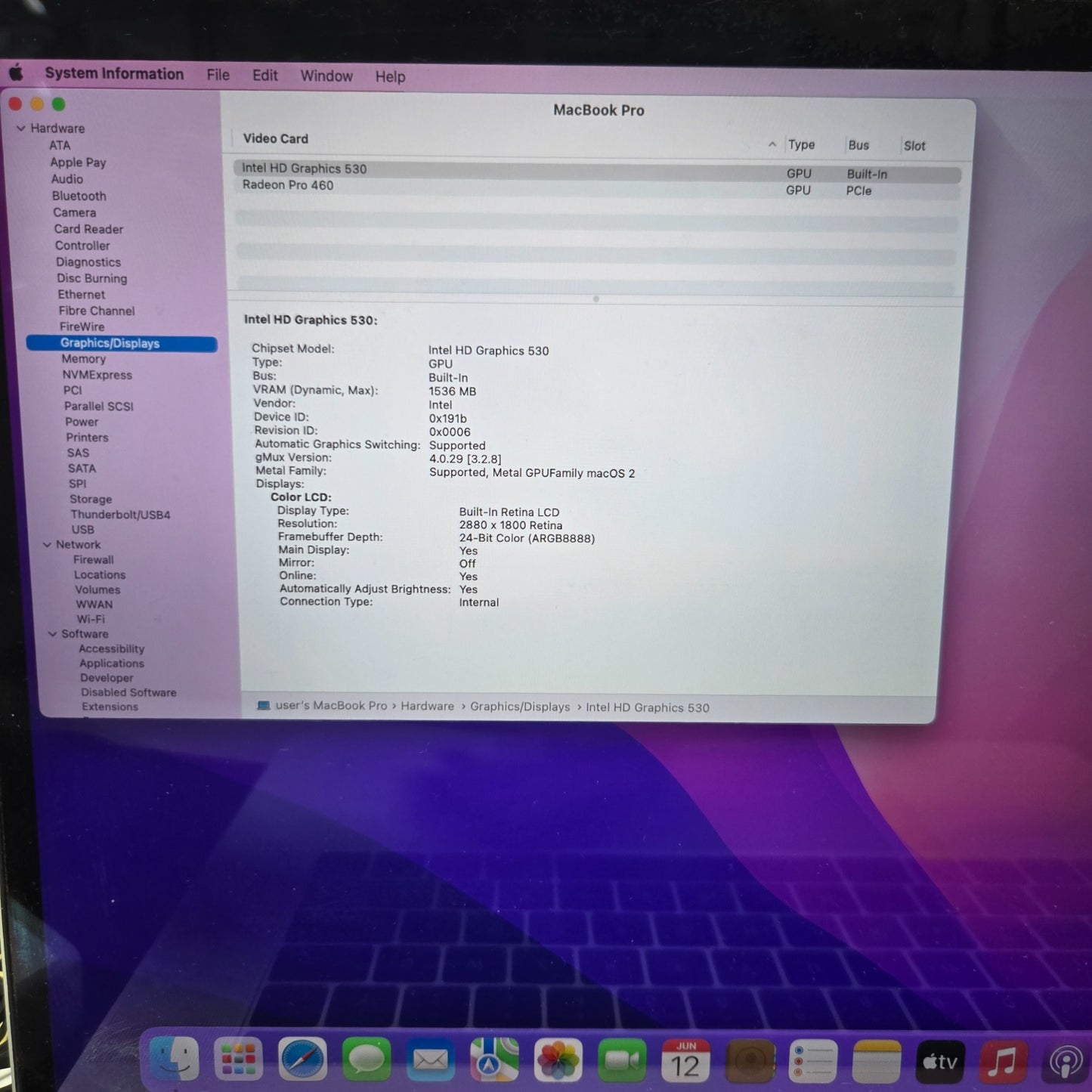Toggle the sort arrow in Video Card header
Viewport: 1092px width, 1092px height.
tap(772, 144)
